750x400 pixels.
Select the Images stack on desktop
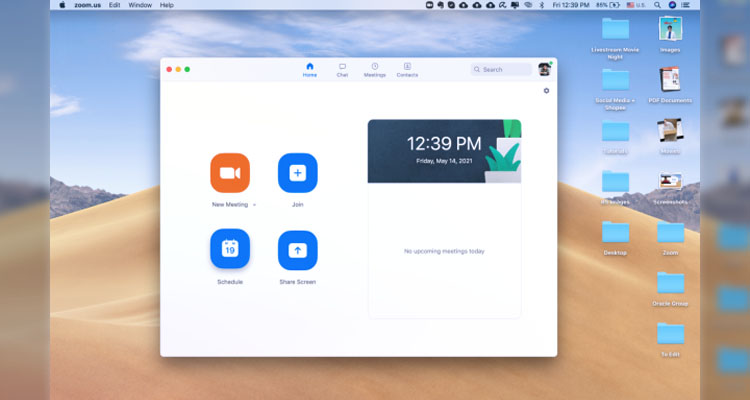[670, 29]
